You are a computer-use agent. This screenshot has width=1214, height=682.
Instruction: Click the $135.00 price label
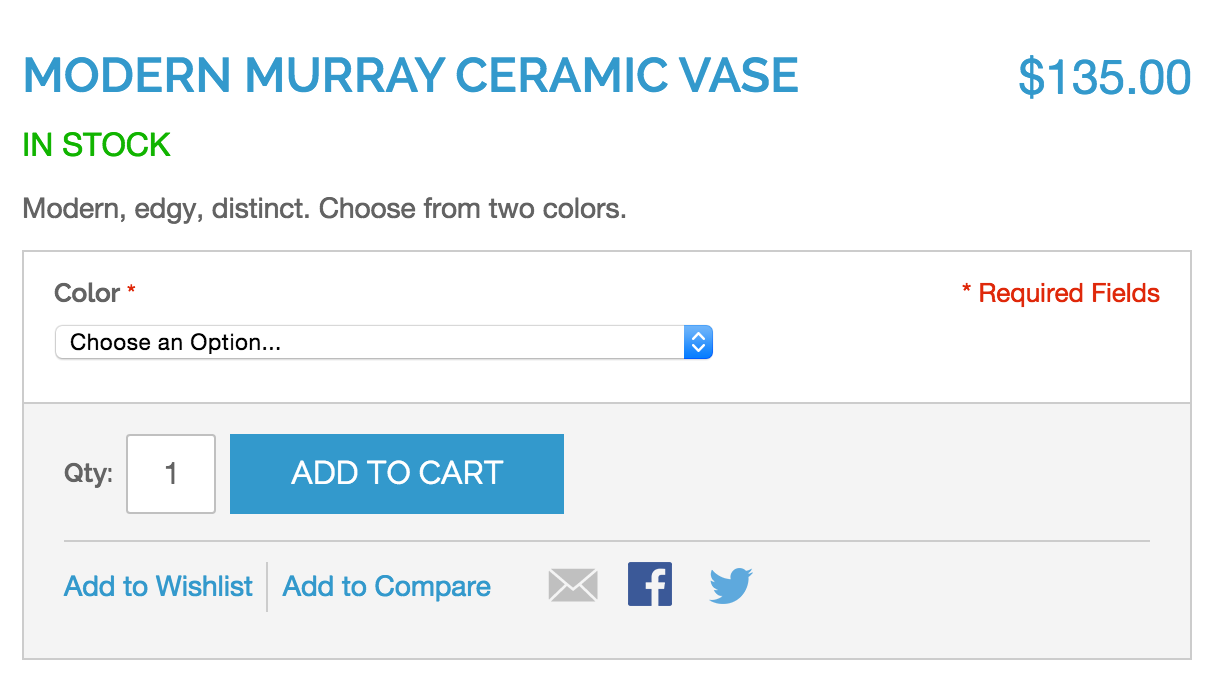point(1105,78)
